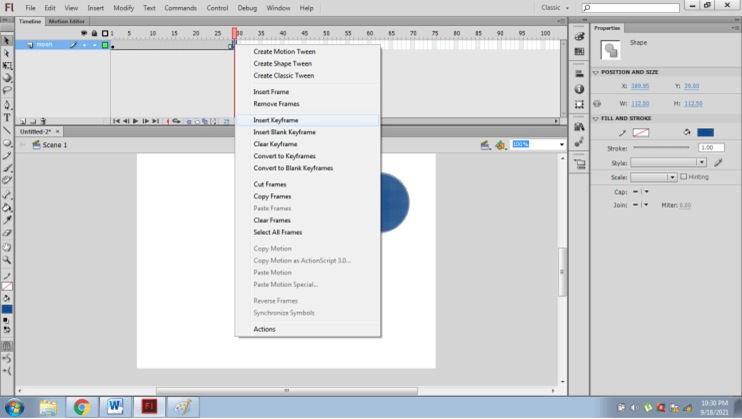742x419 pixels.
Task: Select the Pen tool
Action: point(7,105)
